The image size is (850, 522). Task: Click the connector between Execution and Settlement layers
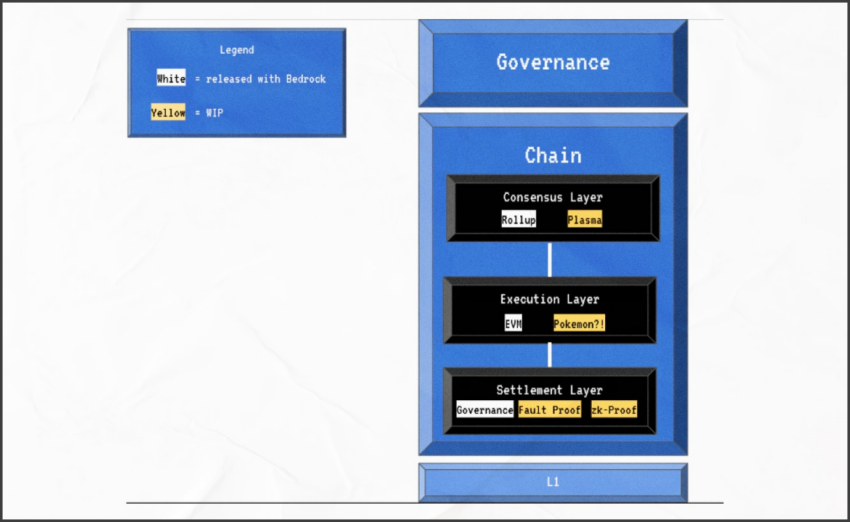[x=550, y=355]
